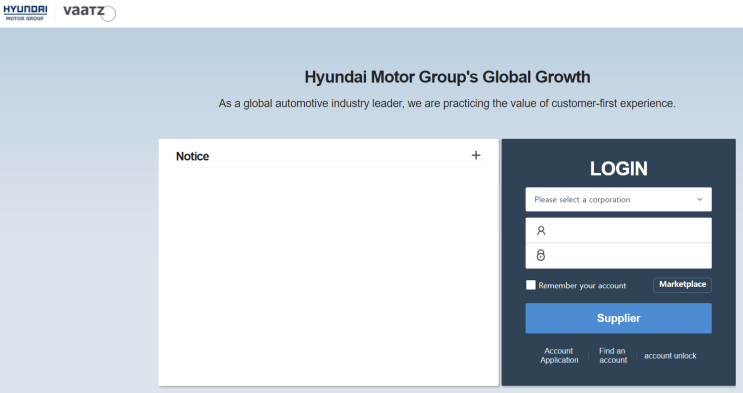Click the Notice heading
The width and height of the screenshot is (743, 393).
pos(192,156)
